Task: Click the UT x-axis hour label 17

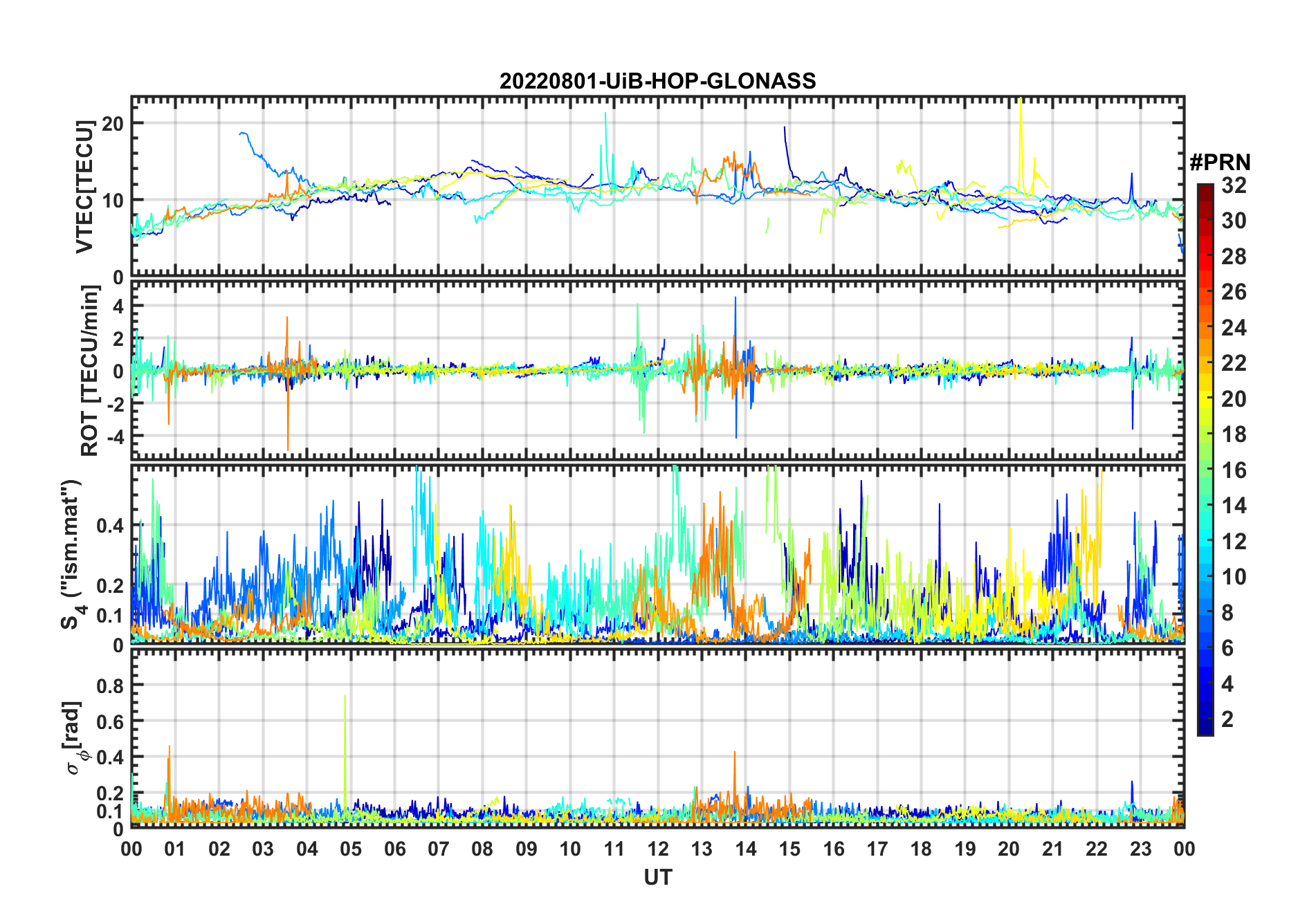Action: (877, 849)
